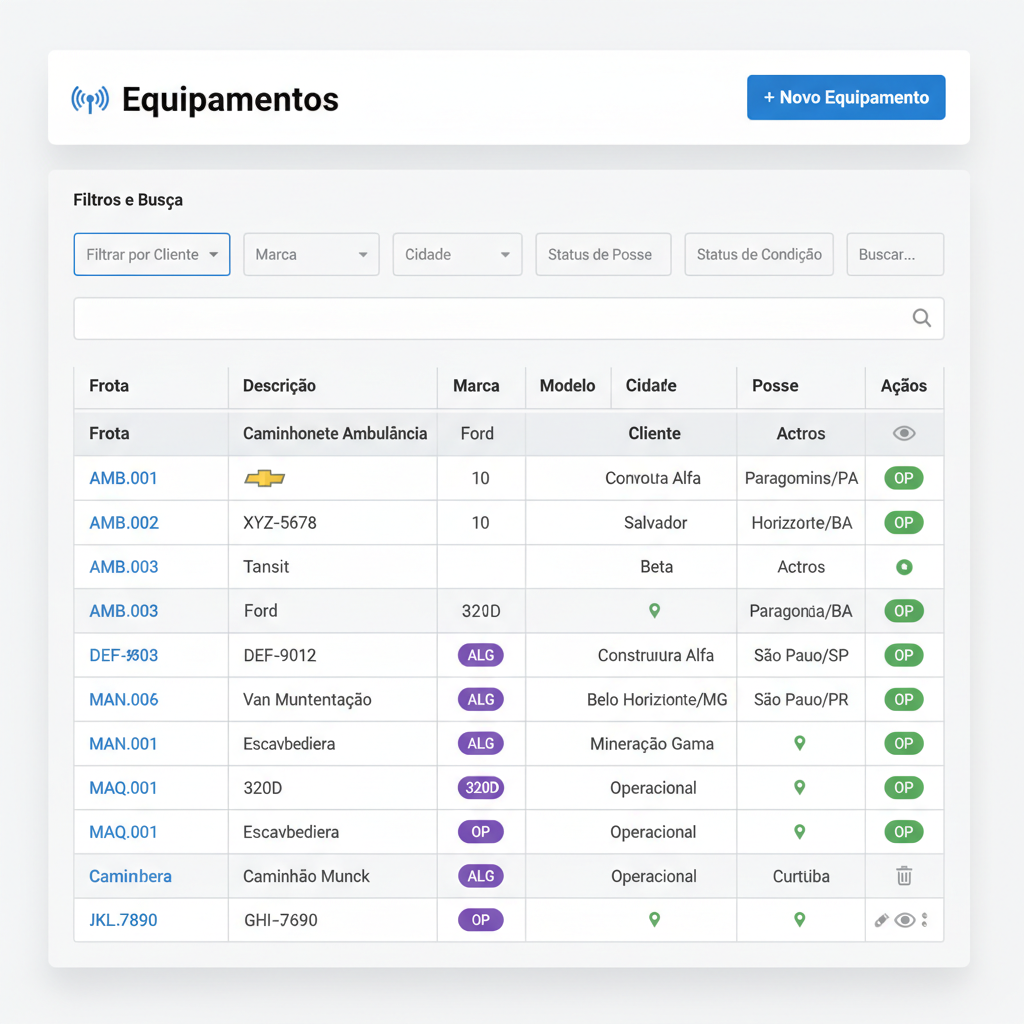Open the Filtrar por Cliente dropdown
The height and width of the screenshot is (1024, 1024).
[x=152, y=255]
